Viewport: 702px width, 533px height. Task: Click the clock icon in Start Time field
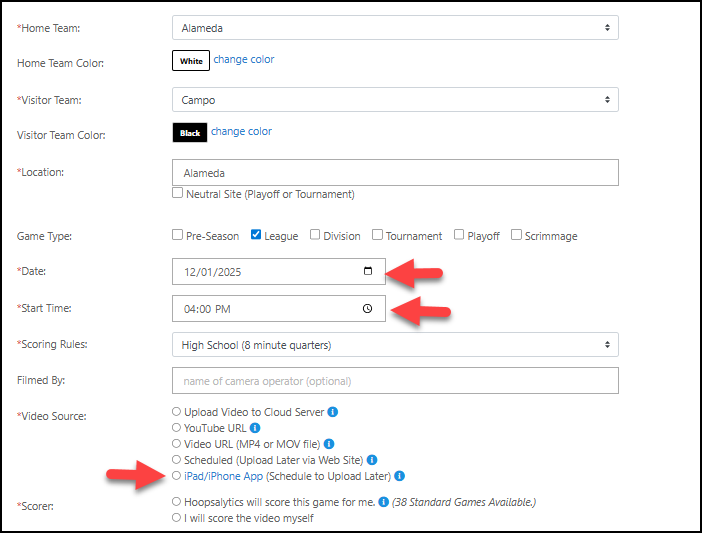[x=368, y=309]
